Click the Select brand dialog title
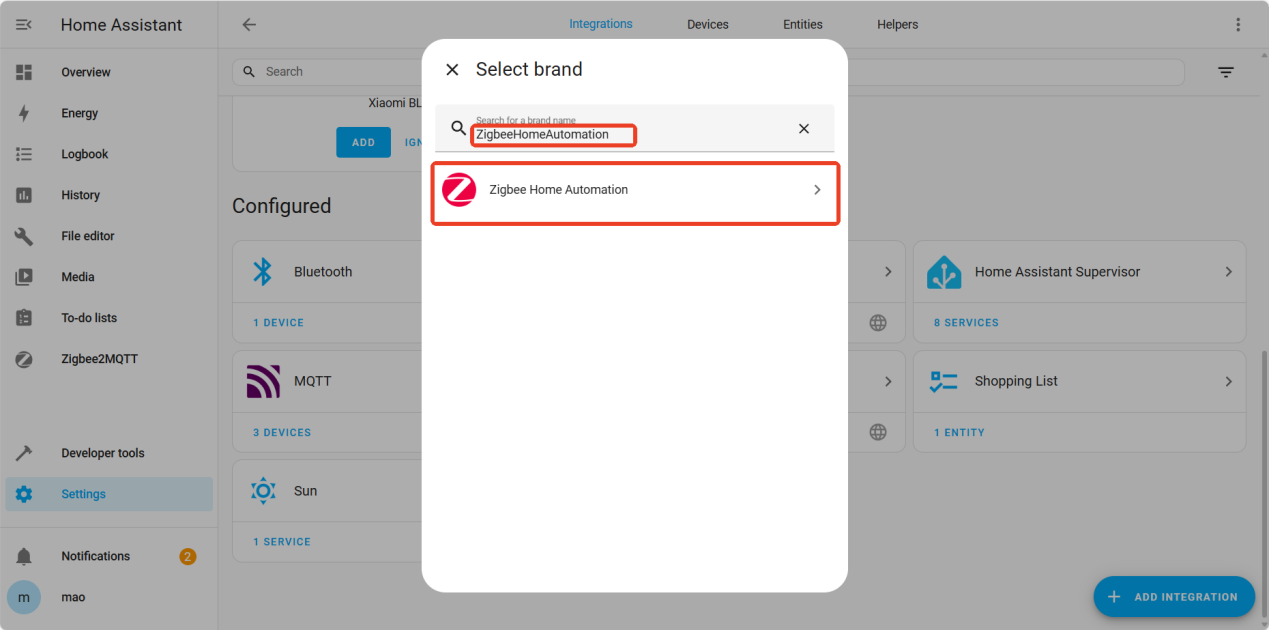The width and height of the screenshot is (1269, 630). coord(529,69)
